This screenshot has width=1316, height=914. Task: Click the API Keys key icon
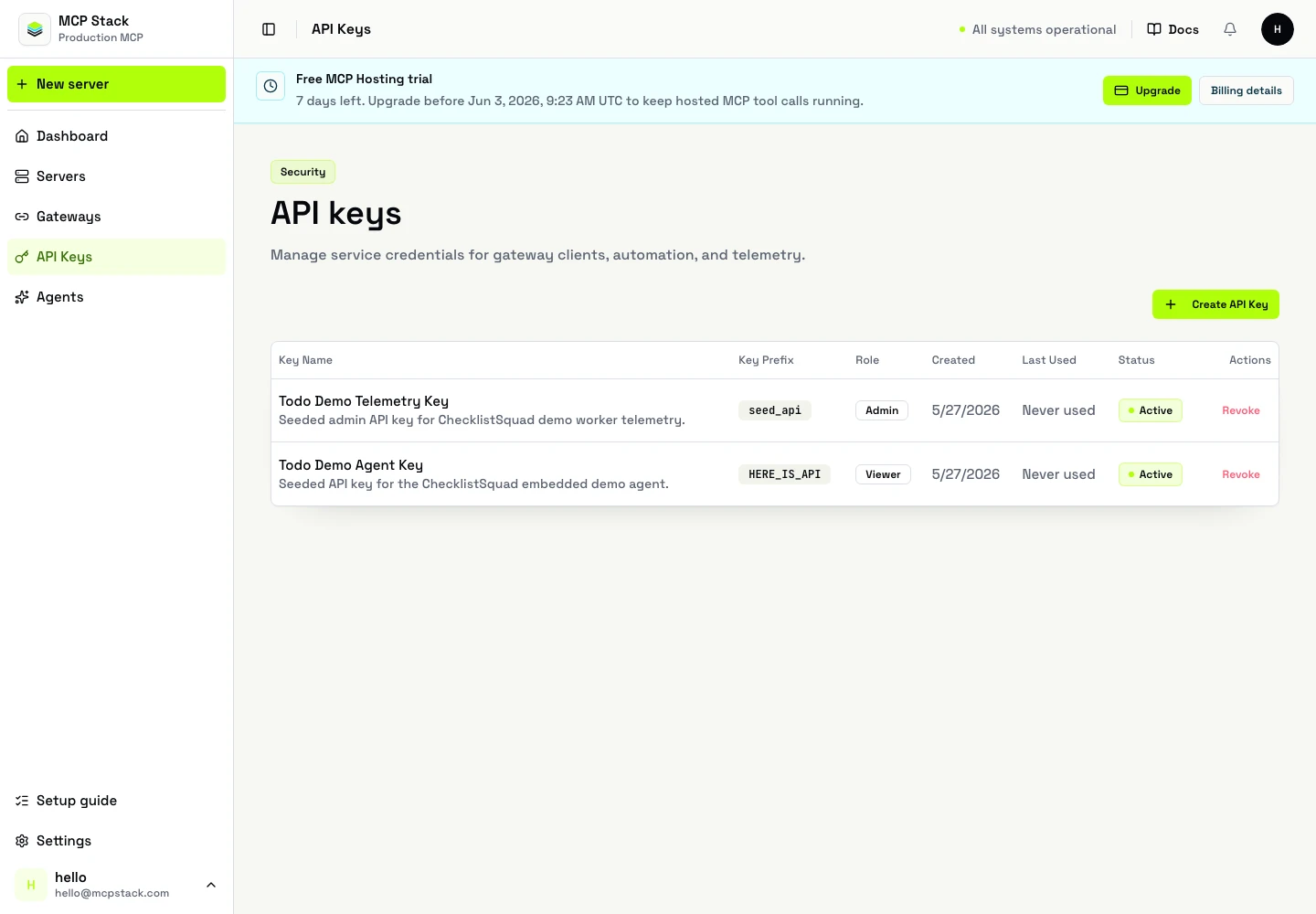[x=22, y=257]
